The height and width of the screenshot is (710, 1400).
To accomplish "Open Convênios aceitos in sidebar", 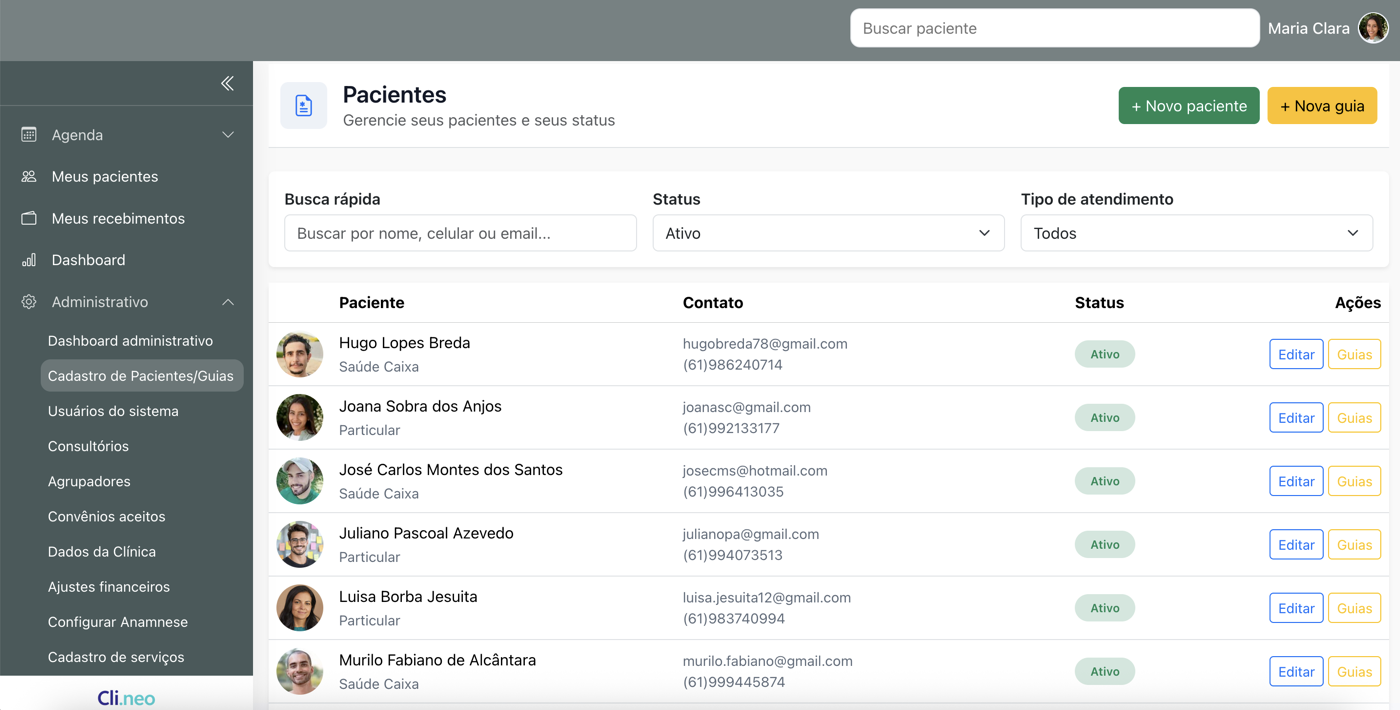I will click(x=107, y=516).
